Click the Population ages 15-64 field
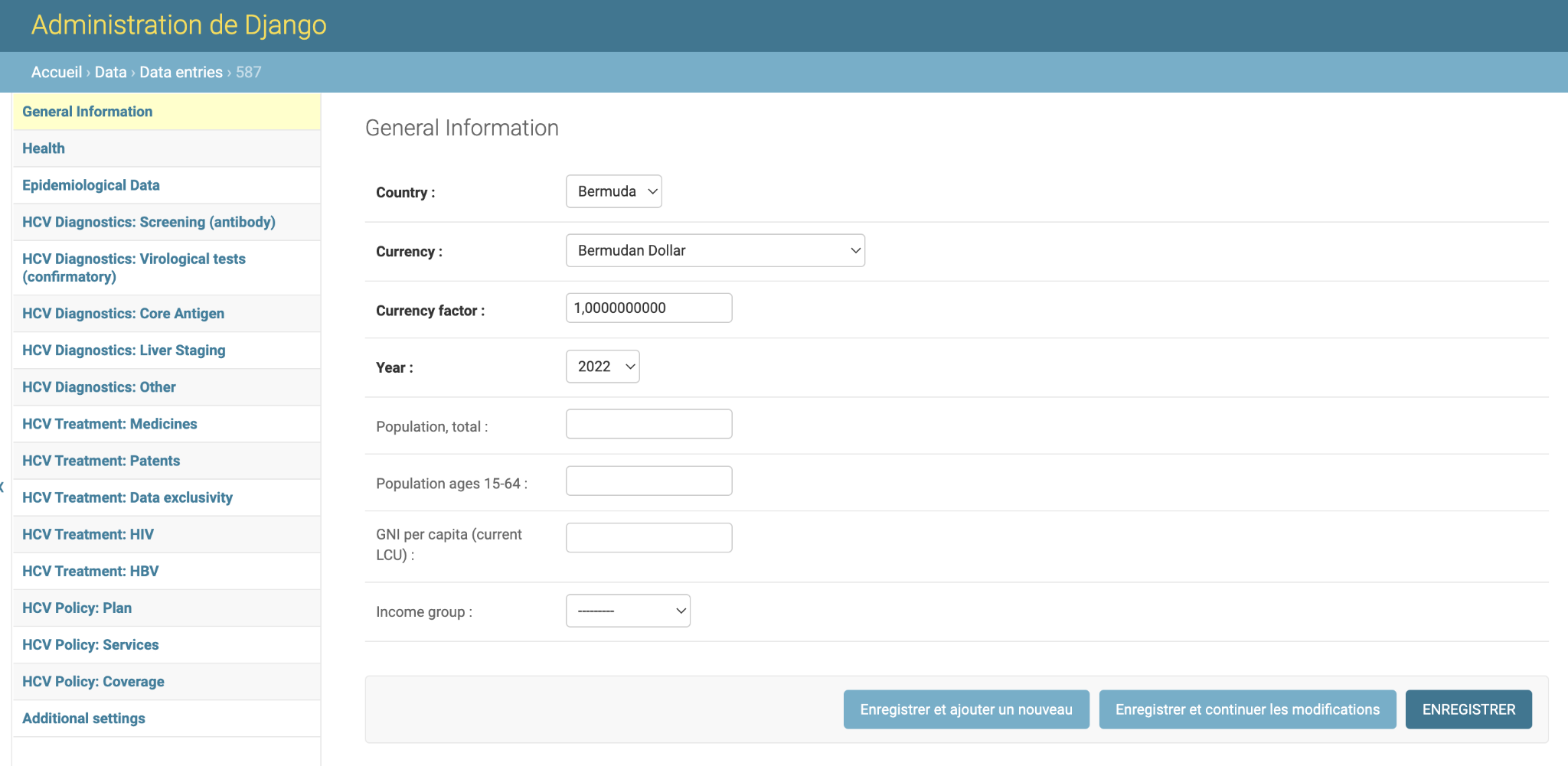1568x766 pixels. [x=648, y=481]
